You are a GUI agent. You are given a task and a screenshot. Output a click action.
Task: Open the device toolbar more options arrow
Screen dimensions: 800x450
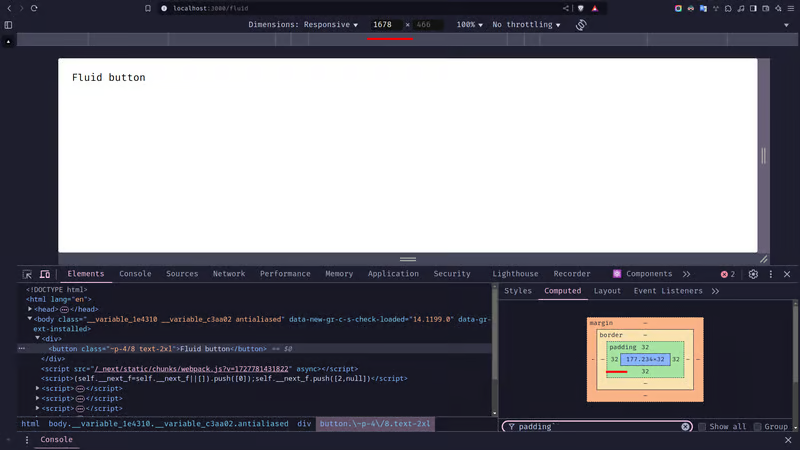[x=786, y=25]
